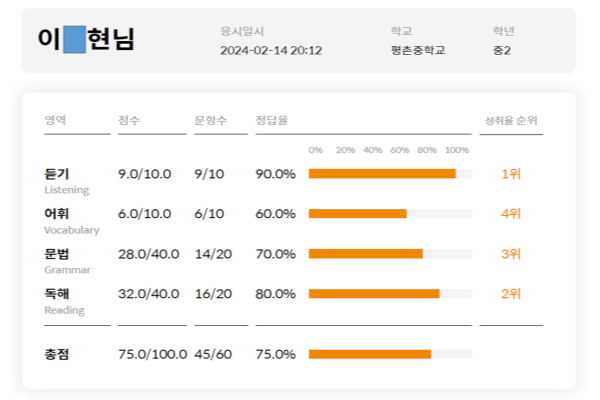Click the 점수 column header
Image resolution: width=600 pixels, height=400 pixels.
[129, 120]
